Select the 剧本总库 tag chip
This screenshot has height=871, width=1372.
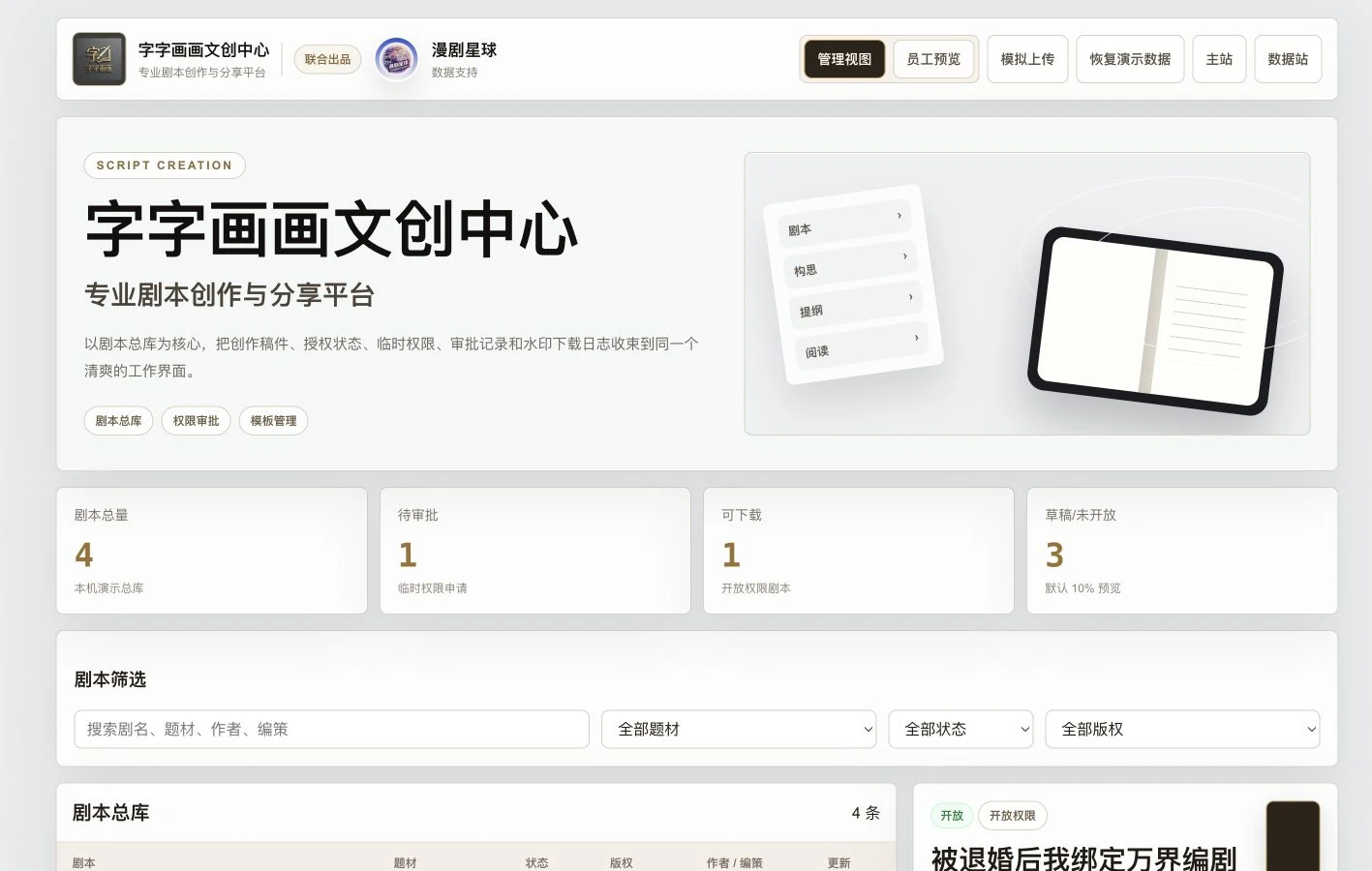click(118, 421)
